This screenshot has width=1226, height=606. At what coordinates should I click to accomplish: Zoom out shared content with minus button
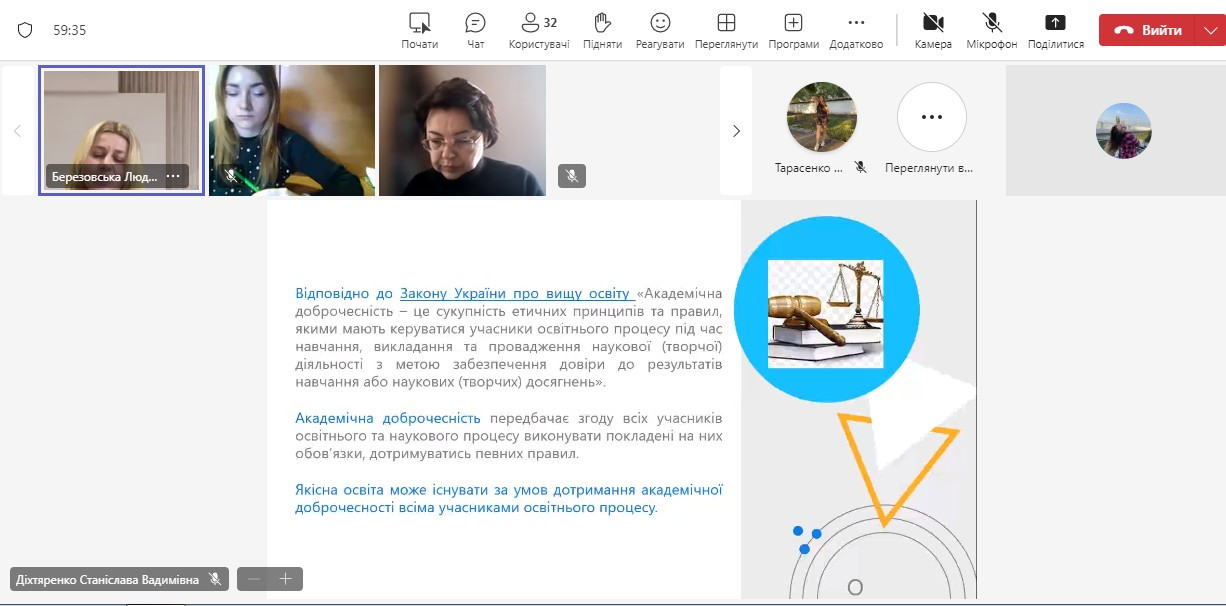pos(254,579)
